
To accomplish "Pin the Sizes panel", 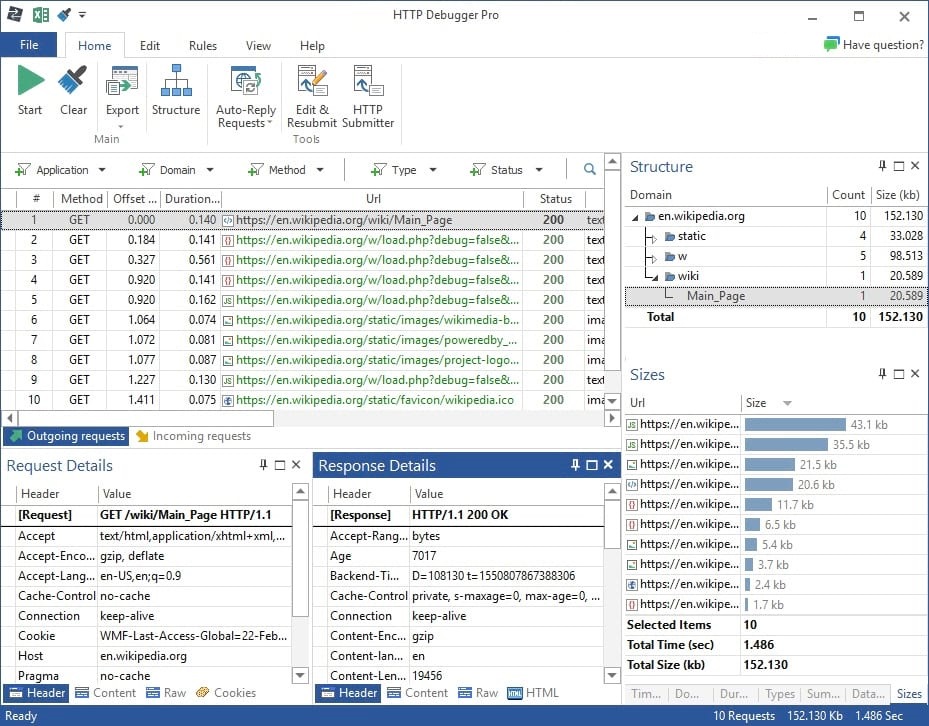I will point(882,374).
